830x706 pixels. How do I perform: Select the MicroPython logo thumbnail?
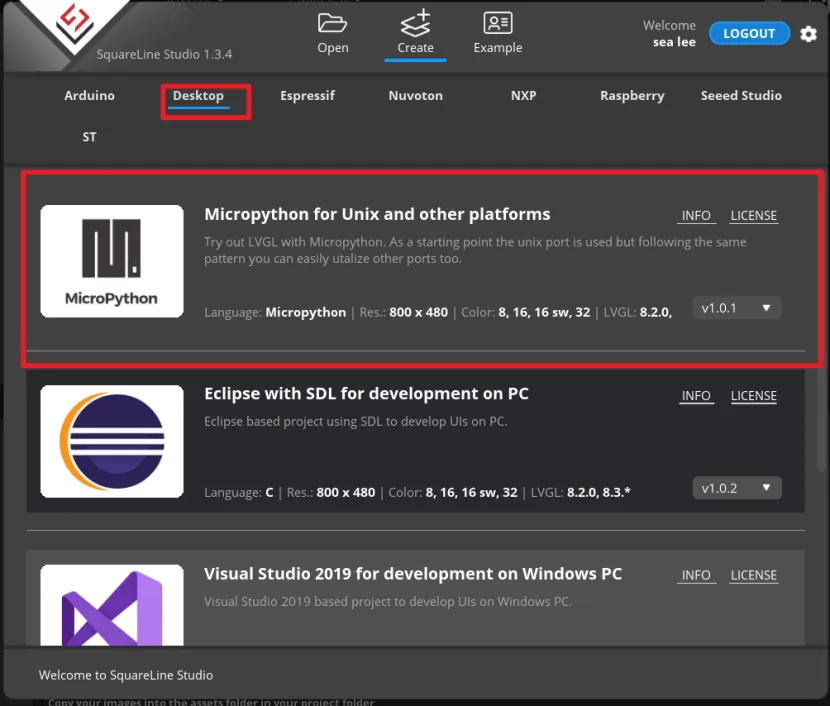click(112, 261)
